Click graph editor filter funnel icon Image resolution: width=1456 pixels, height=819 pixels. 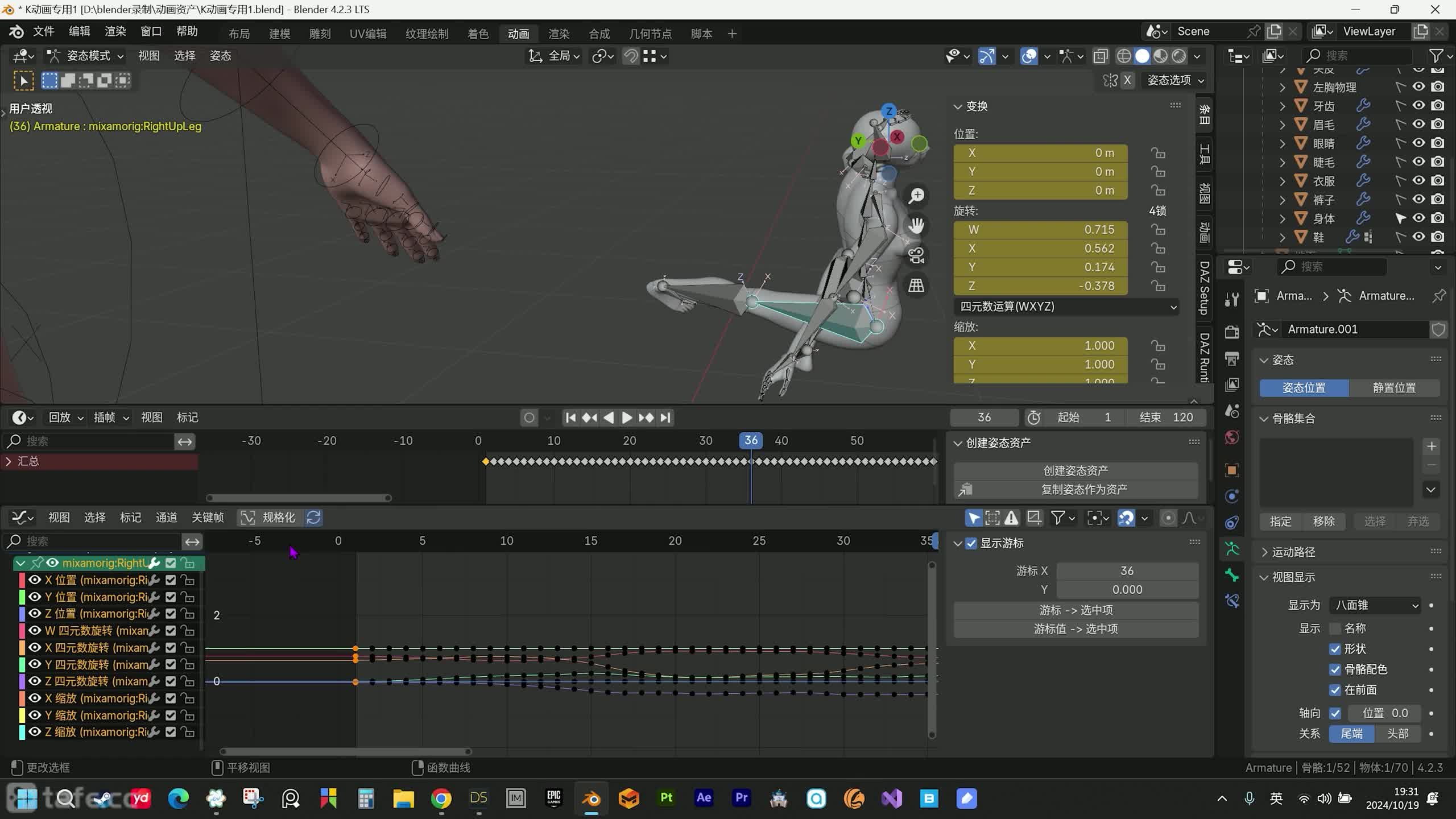click(1058, 518)
